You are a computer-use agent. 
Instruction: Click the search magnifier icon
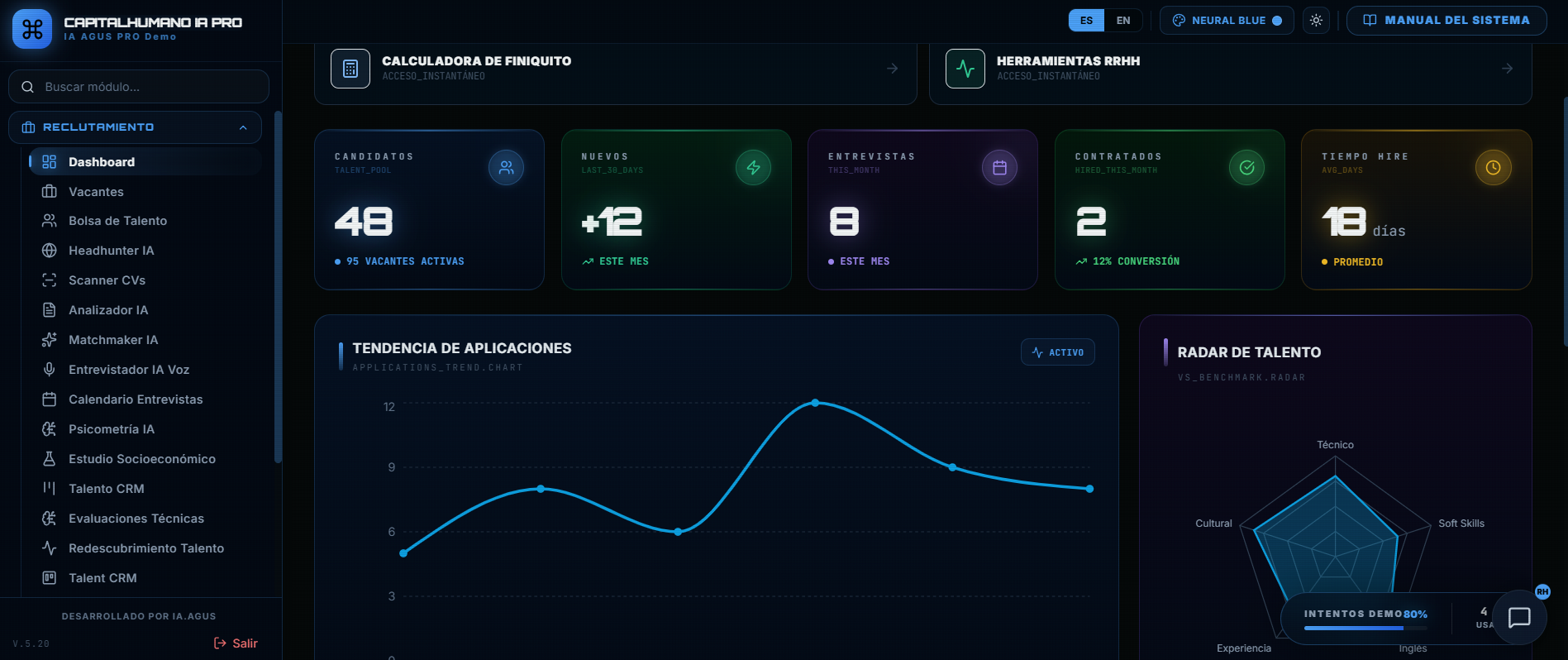[x=27, y=87]
